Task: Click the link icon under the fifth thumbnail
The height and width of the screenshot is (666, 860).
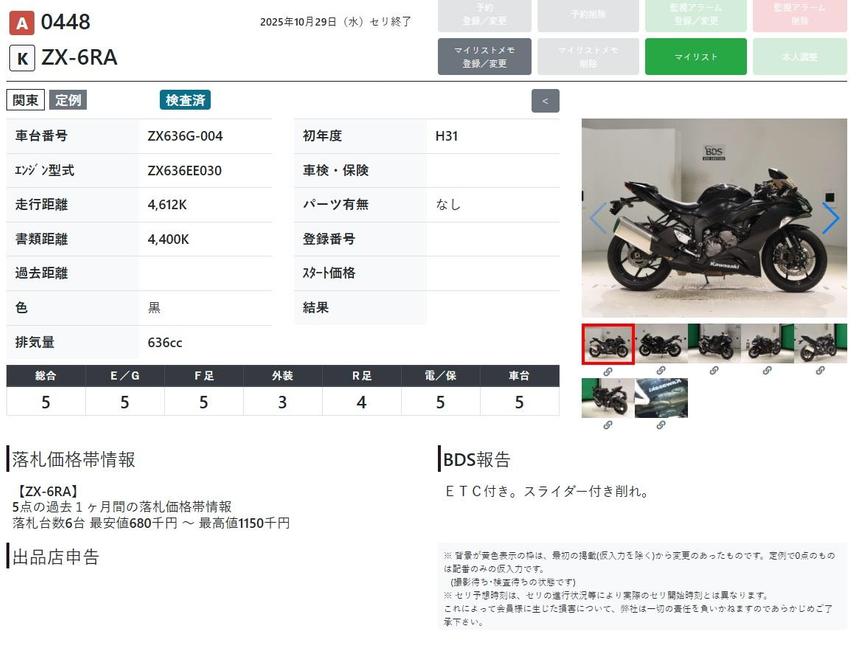Action: point(820,371)
